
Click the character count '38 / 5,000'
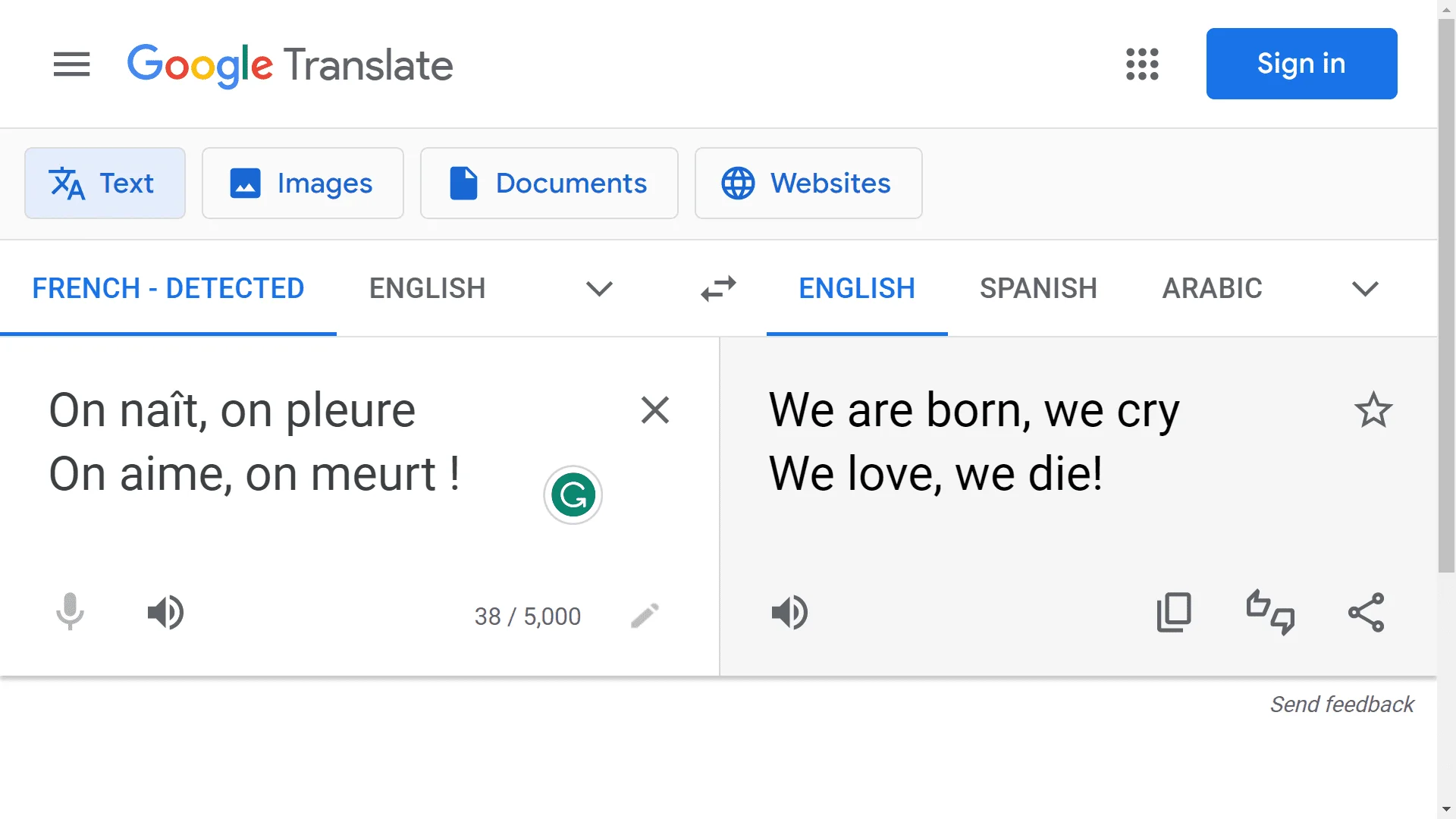528,617
